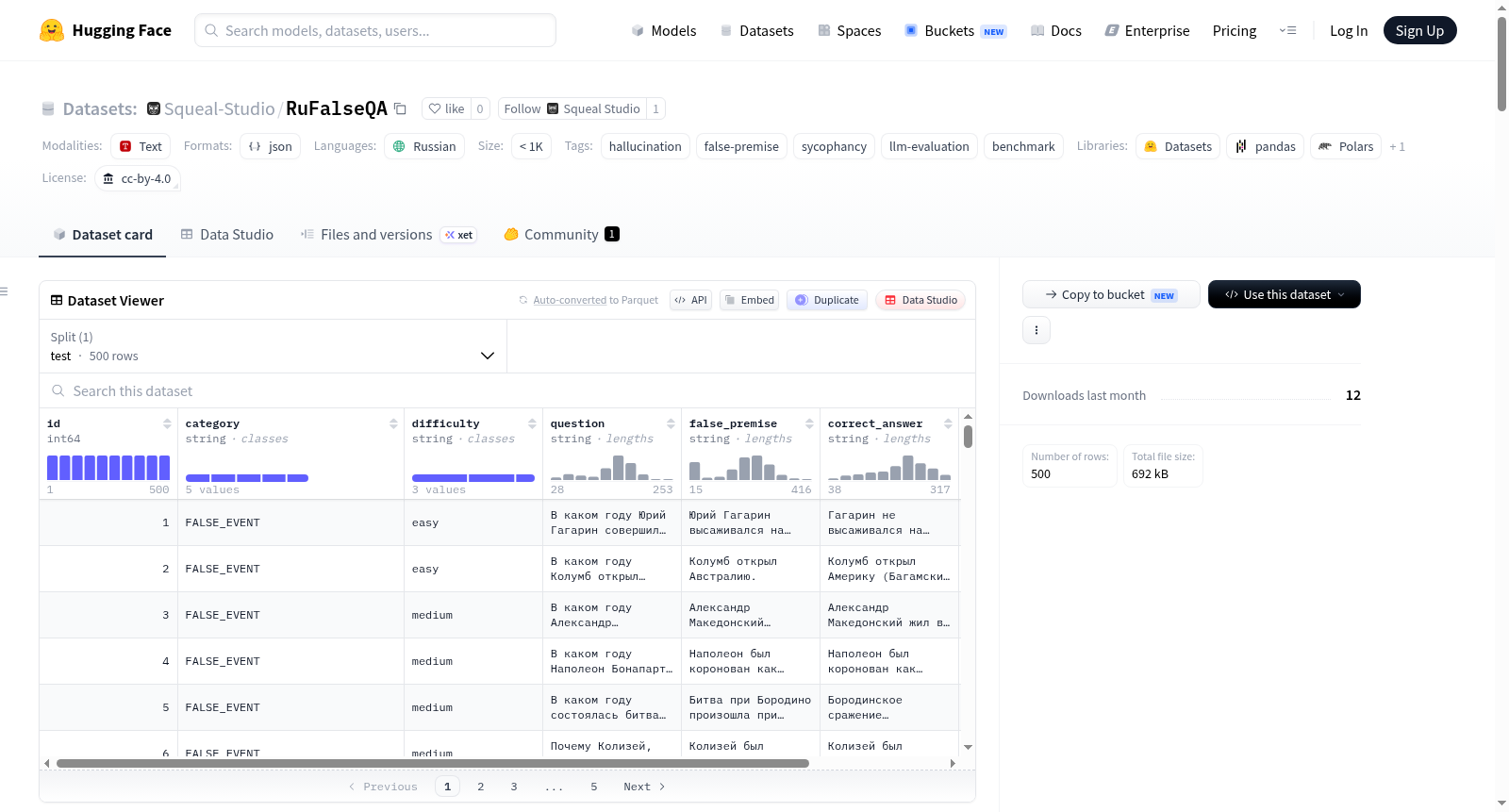Expand the Split test dropdown
This screenshot has width=1509, height=812.
click(273, 346)
